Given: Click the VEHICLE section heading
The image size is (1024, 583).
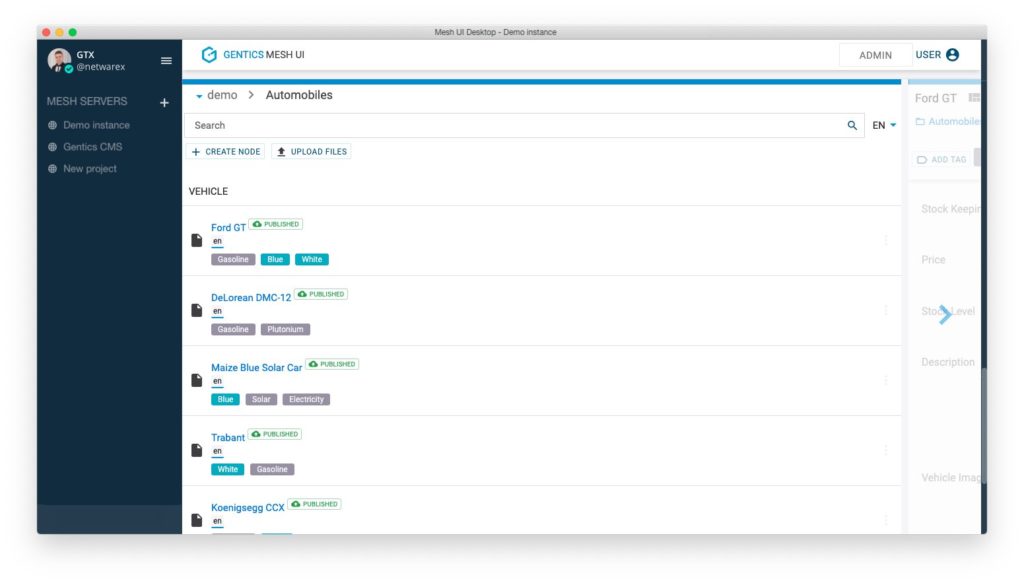Looking at the screenshot, I should 208,191.
